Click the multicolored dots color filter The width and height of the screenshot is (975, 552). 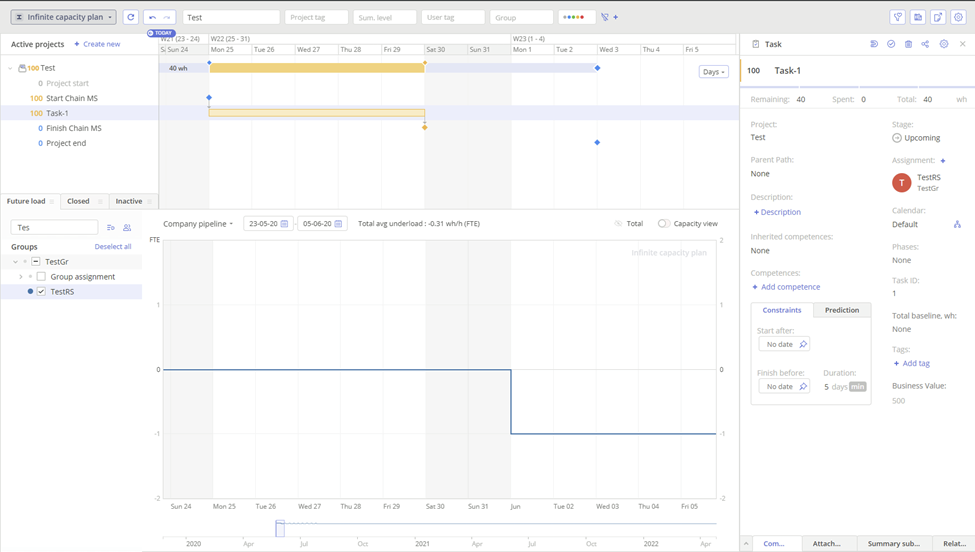click(x=573, y=17)
